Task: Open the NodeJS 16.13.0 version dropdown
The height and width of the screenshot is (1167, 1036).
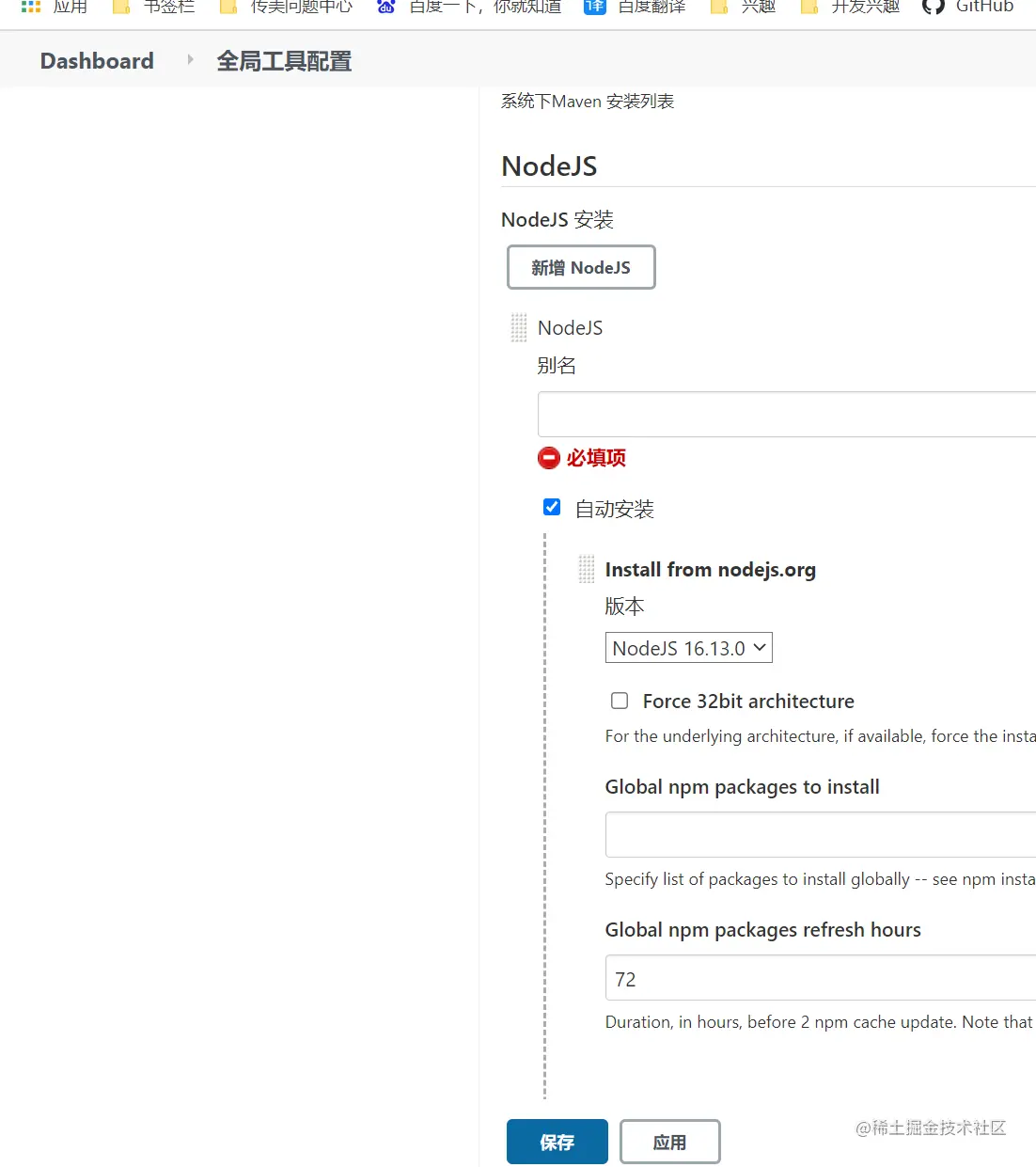Action: click(x=689, y=648)
